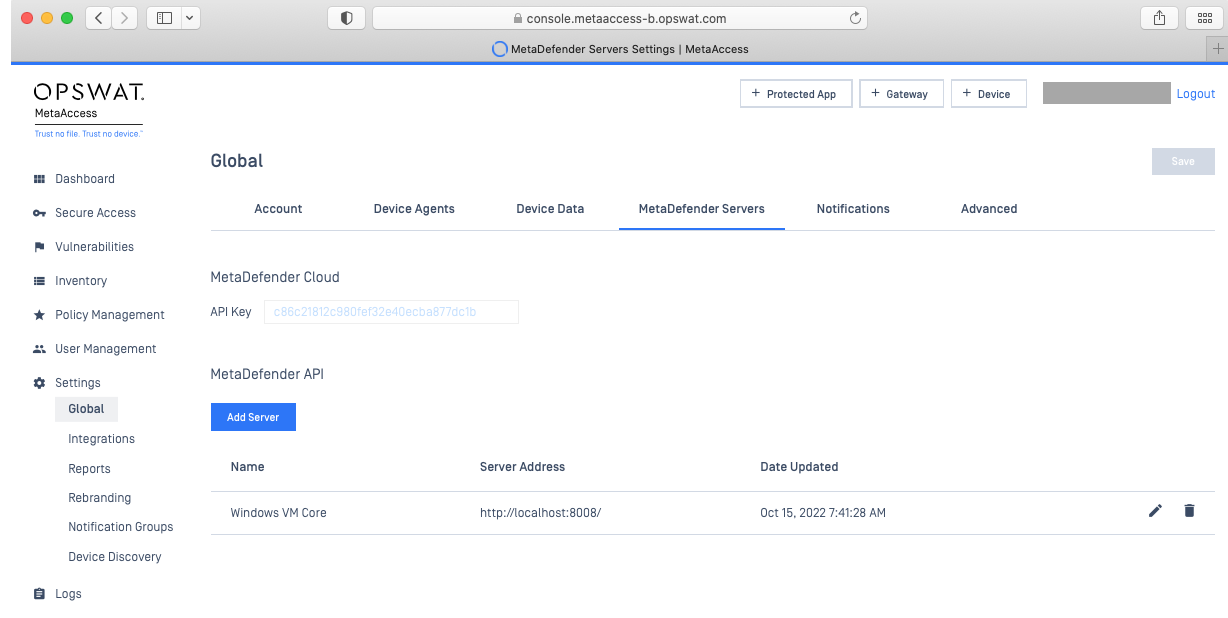Reload the page with the refresh icon
The width and height of the screenshot is (1228, 618).
click(855, 18)
